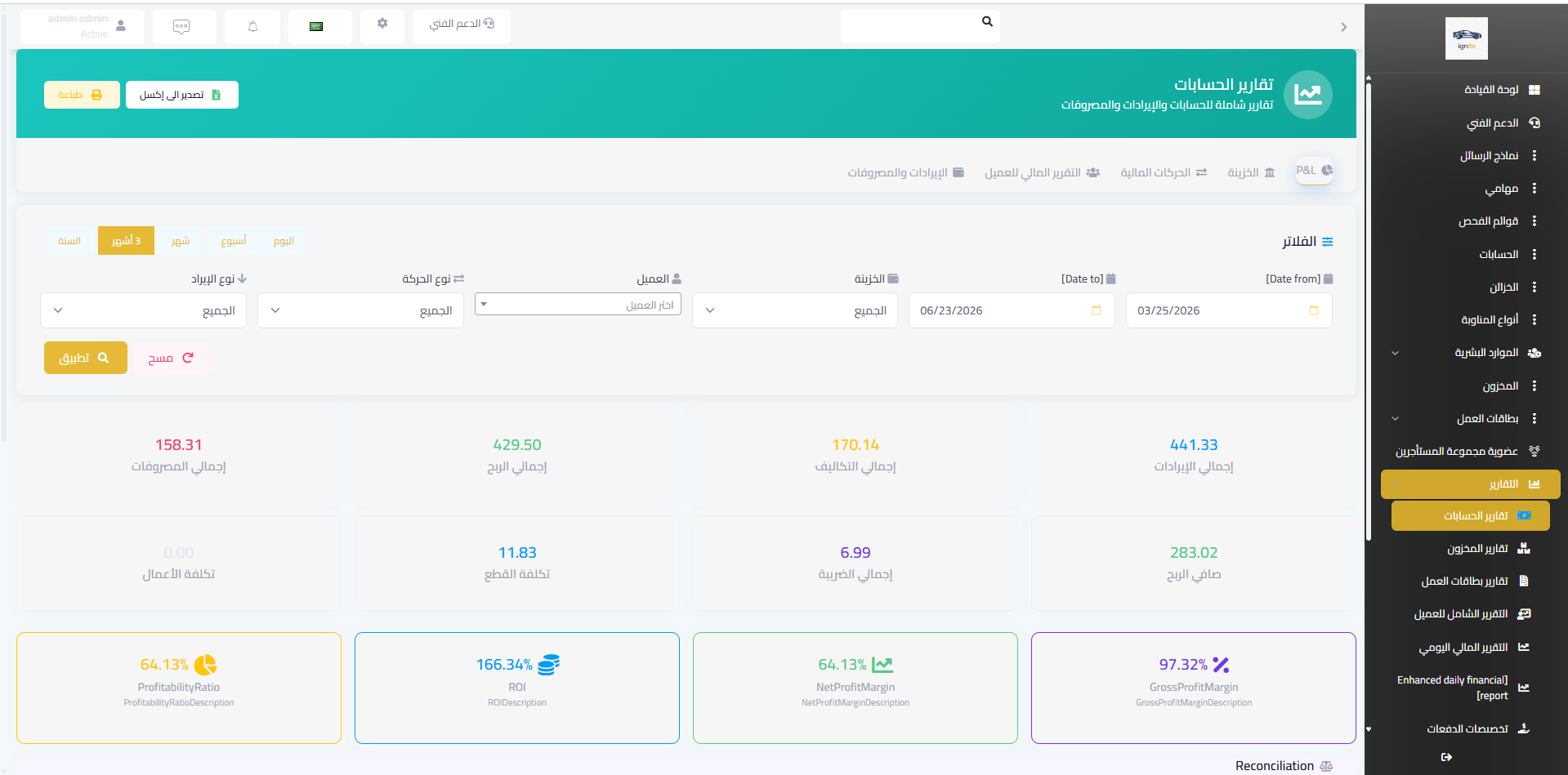
Task: Click the الفلاتر filters heading icon
Action: [x=1328, y=242]
